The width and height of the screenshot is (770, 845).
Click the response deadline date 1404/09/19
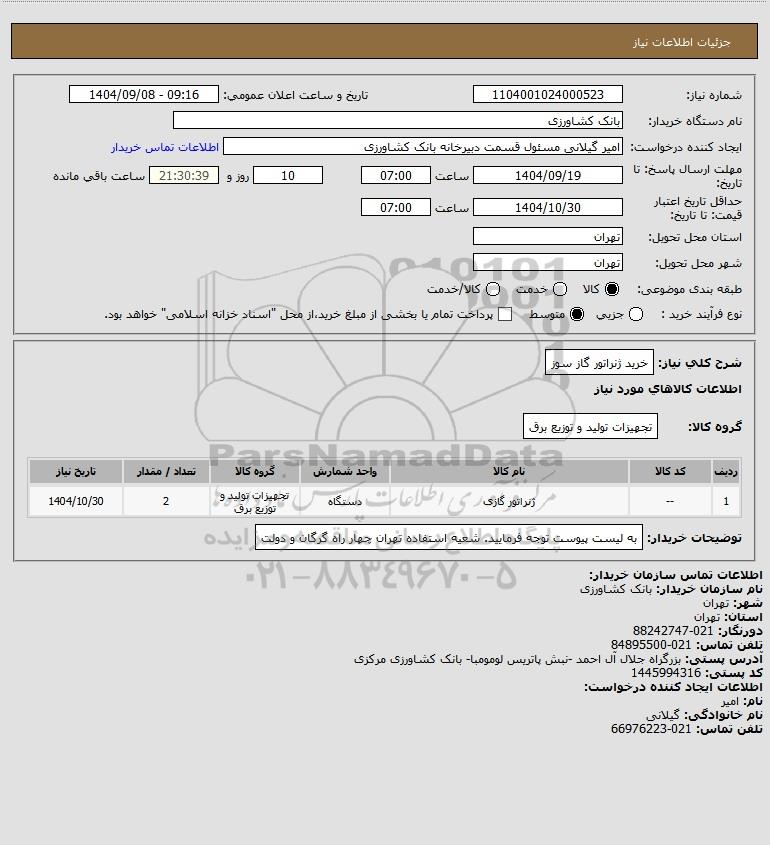coord(547,175)
